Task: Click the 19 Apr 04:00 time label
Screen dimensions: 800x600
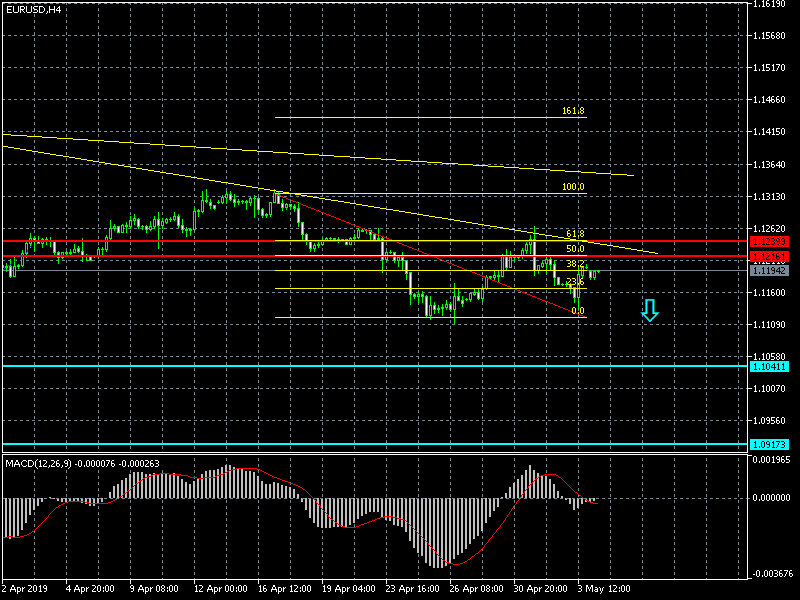Action: point(349,588)
